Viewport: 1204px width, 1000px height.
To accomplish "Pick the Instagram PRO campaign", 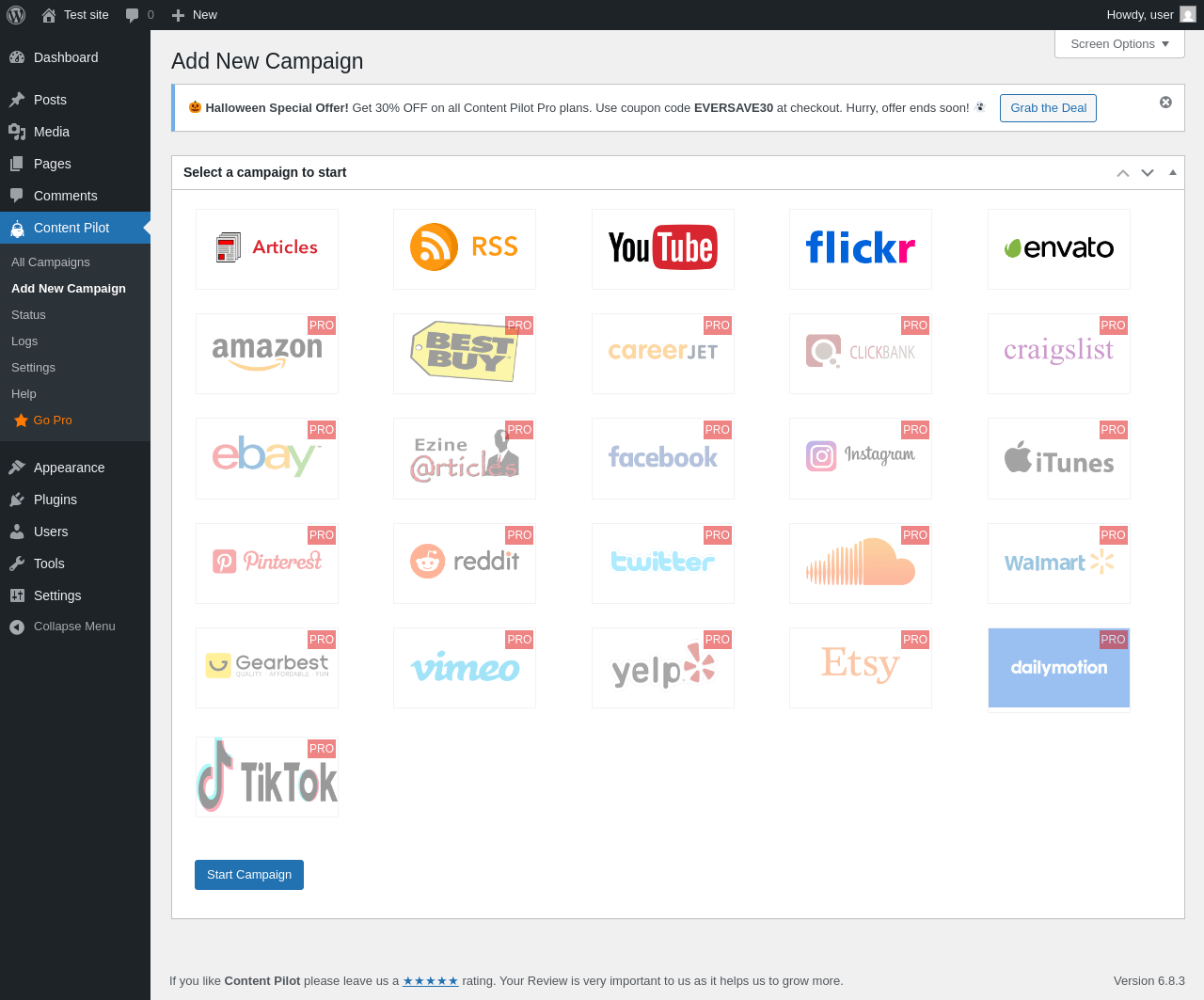I will (x=861, y=458).
